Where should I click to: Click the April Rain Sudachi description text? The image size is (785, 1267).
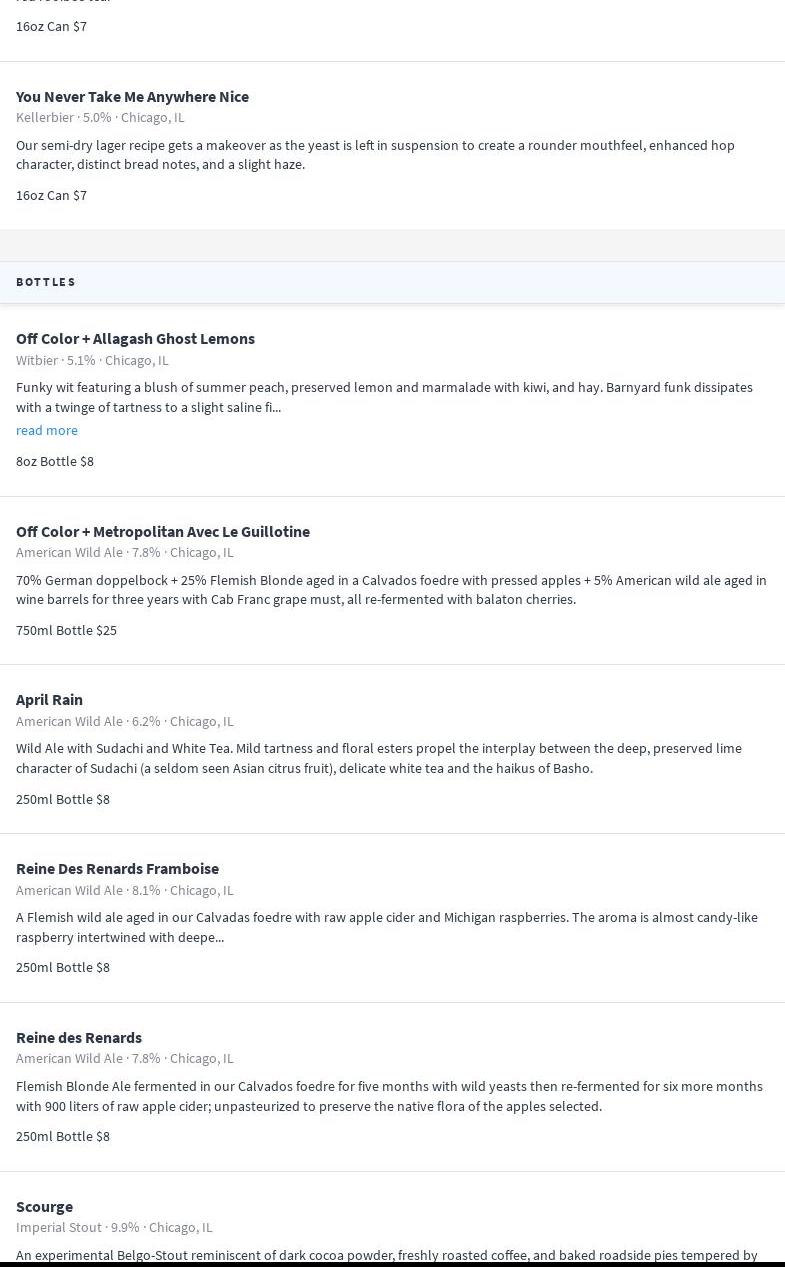(378, 758)
